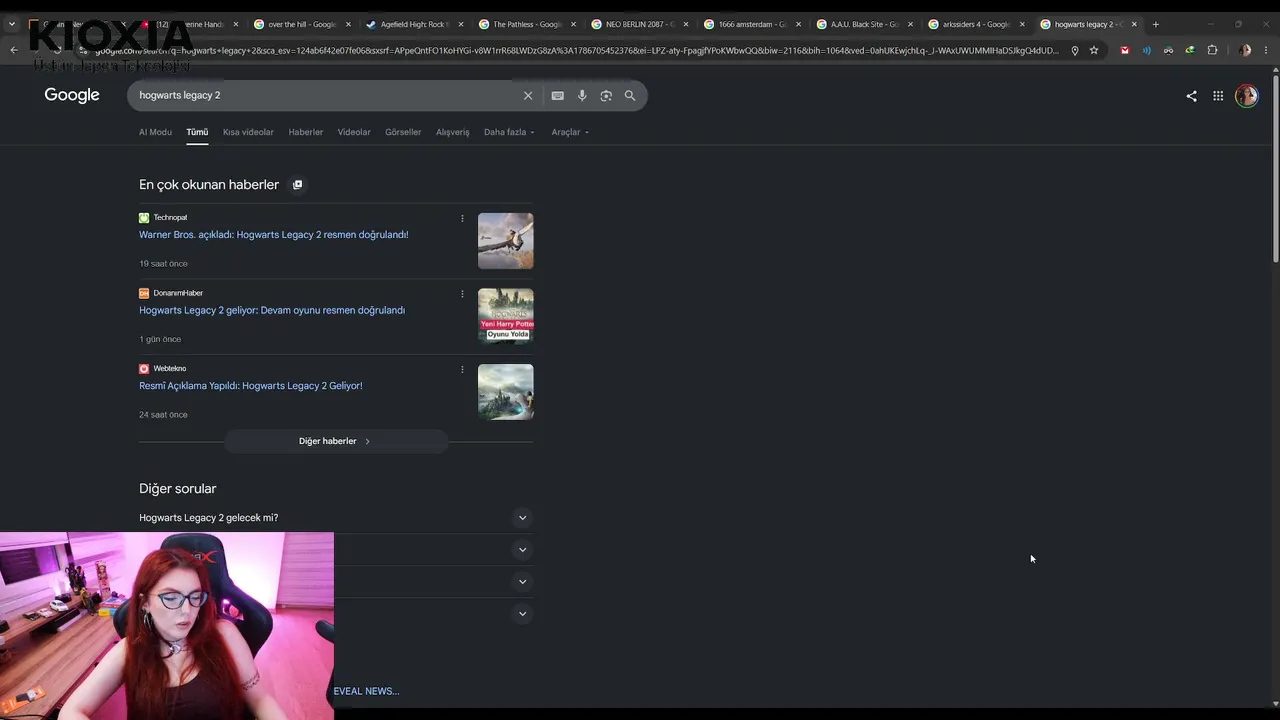Open 'Warner Bros. açıkladı: Hogwarts Legacy 2' article
The width and height of the screenshot is (1280, 720).
(274, 235)
